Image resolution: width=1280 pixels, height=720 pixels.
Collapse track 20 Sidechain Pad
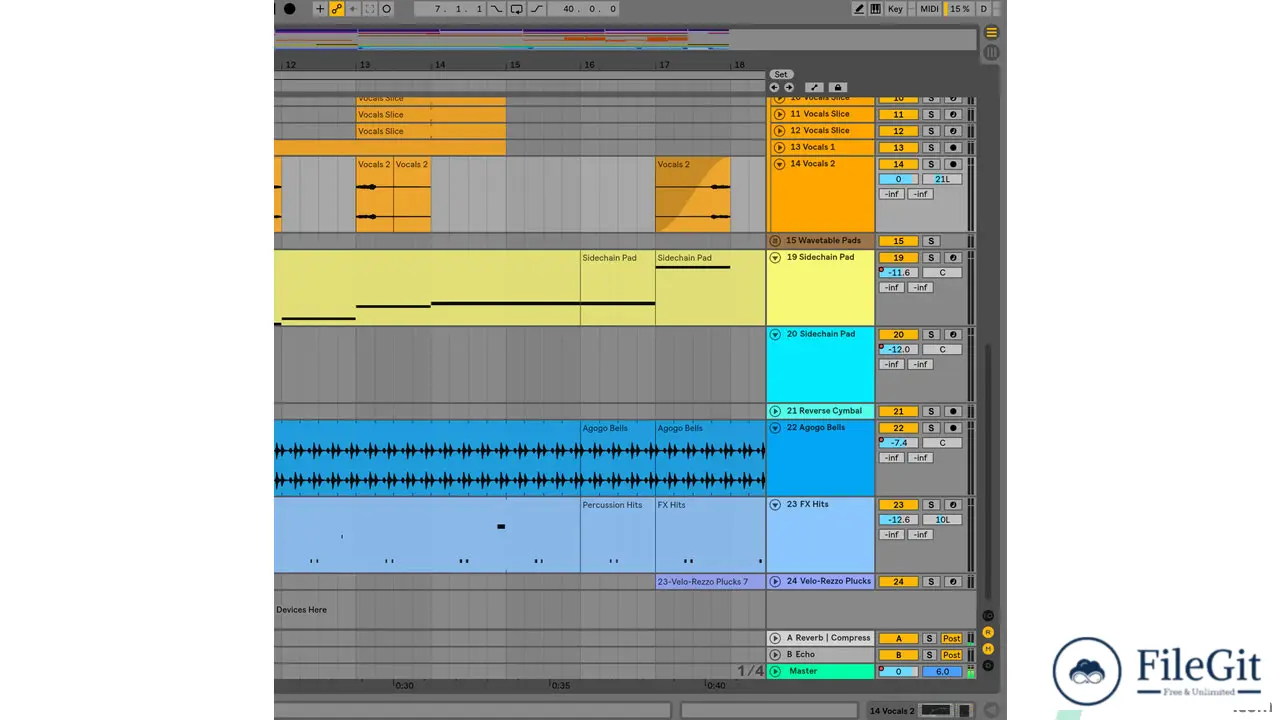click(775, 334)
